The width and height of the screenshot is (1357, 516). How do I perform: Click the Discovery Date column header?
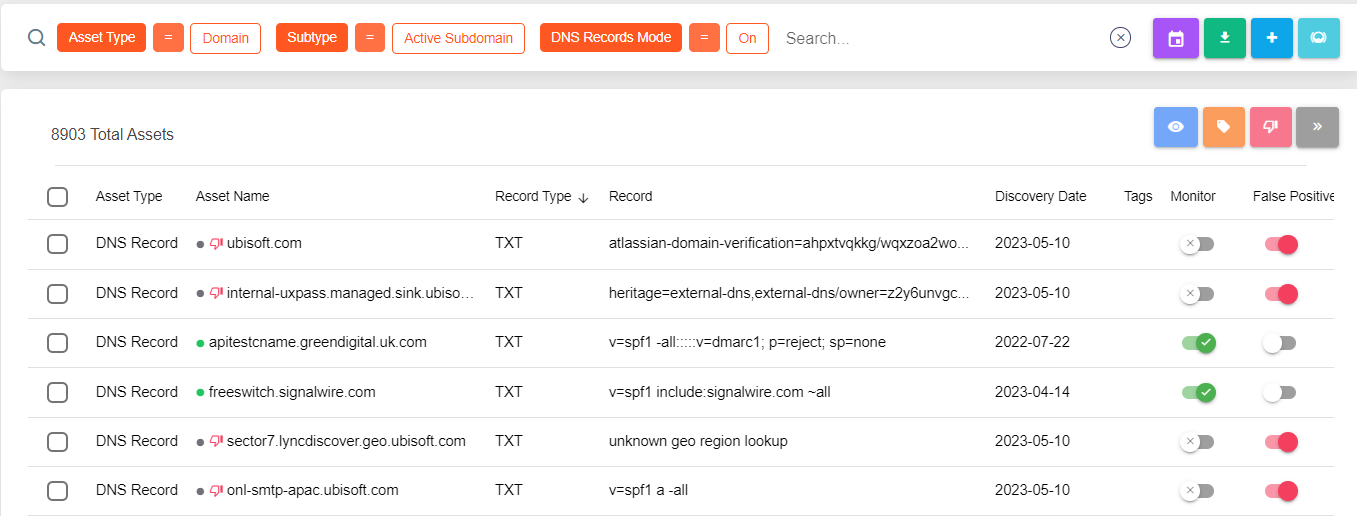coord(1040,196)
